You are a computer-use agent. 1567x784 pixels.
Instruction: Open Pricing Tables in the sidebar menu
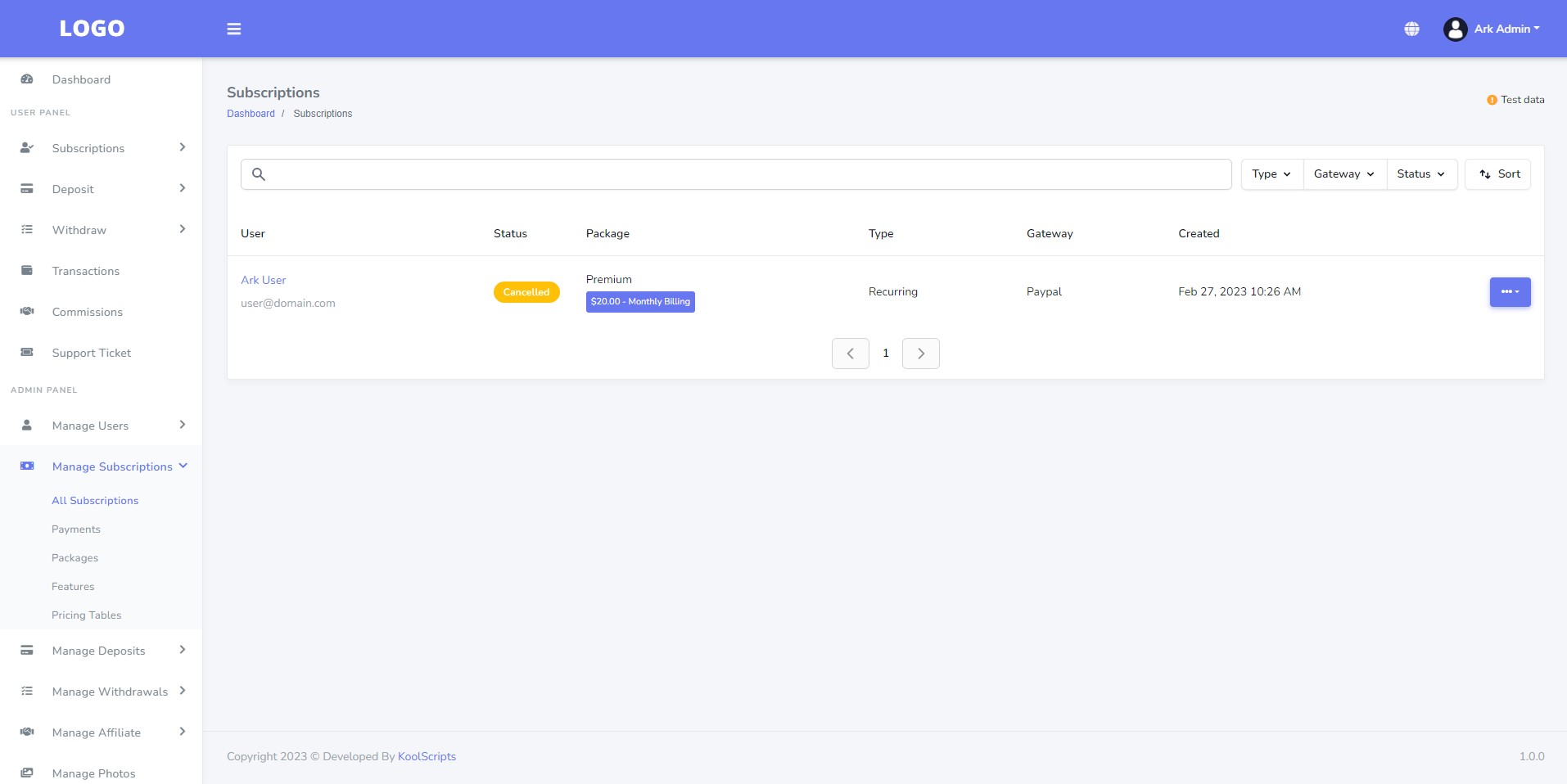(x=86, y=615)
